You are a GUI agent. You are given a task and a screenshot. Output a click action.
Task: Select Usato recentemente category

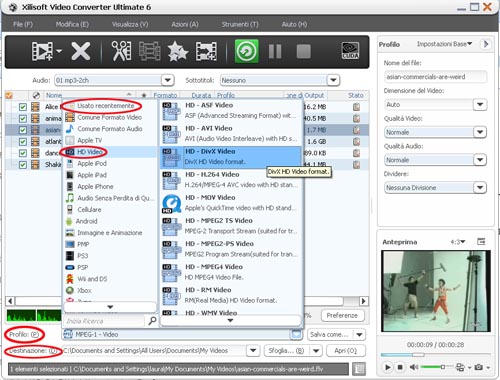tap(109, 106)
